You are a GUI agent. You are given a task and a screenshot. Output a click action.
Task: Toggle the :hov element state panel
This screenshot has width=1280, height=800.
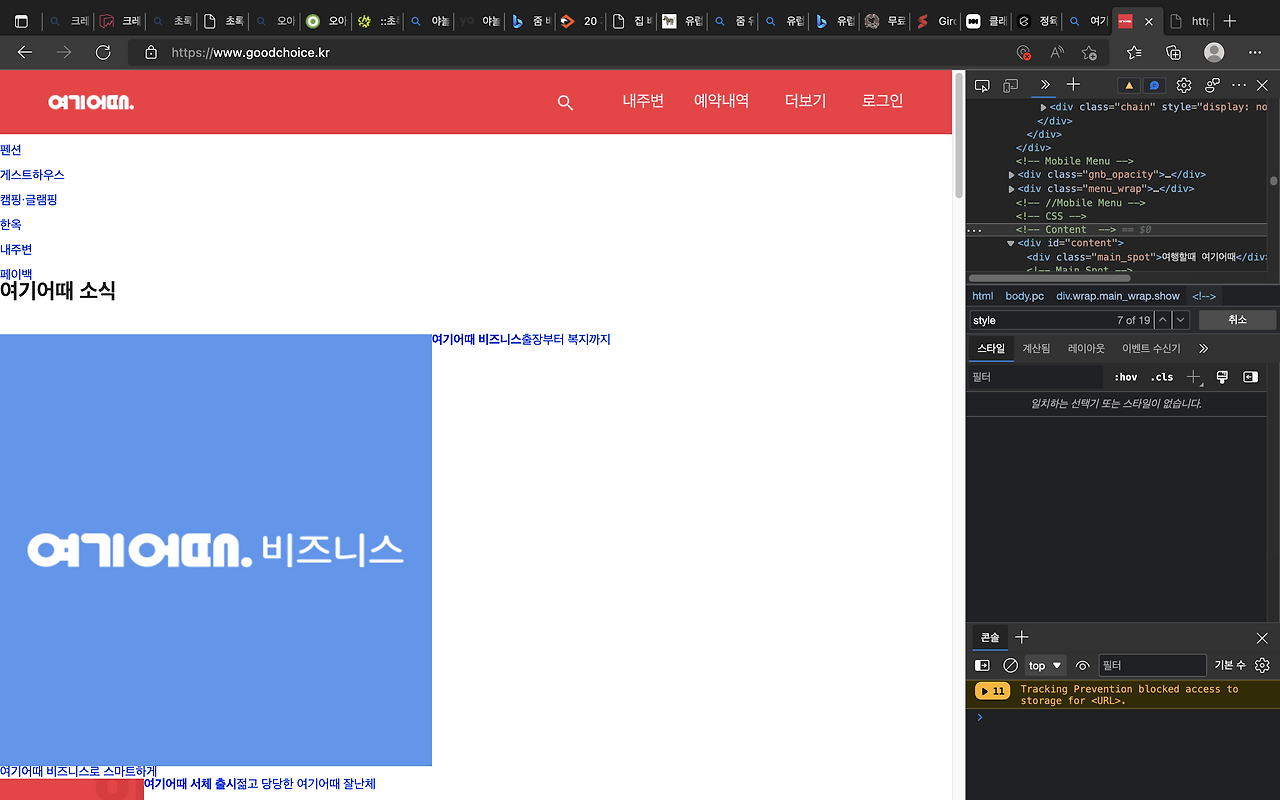pyautogui.click(x=1125, y=377)
